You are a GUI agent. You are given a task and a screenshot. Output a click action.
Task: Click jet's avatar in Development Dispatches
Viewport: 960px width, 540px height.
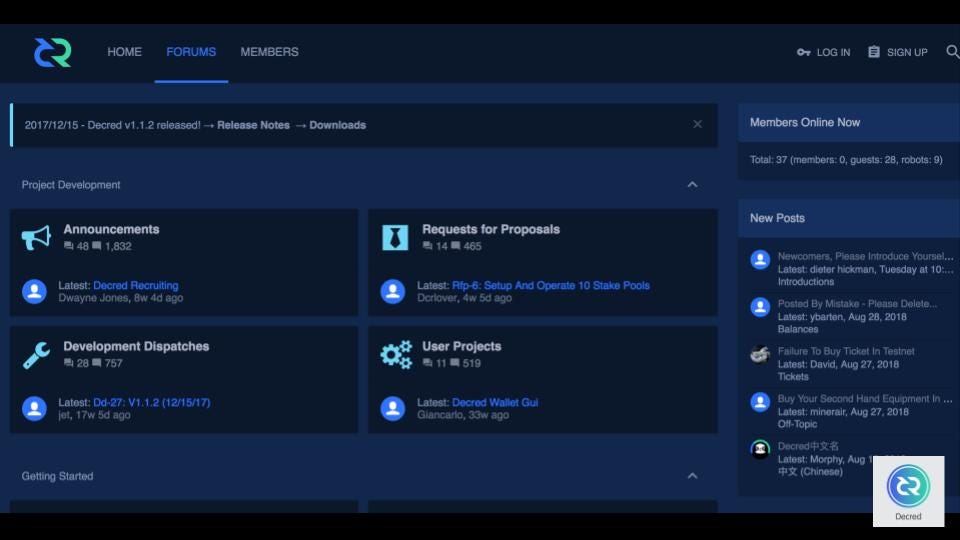coord(34,408)
